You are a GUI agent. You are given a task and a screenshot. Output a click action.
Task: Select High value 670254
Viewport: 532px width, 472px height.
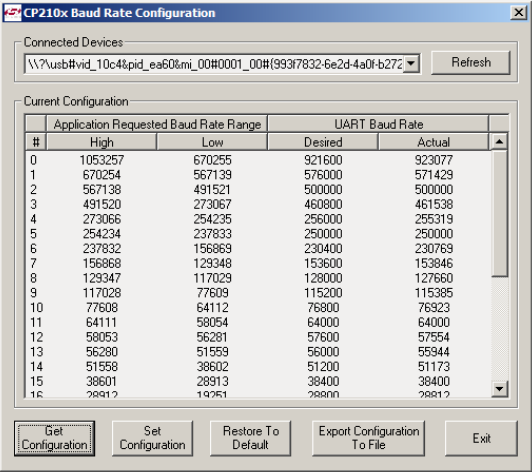tap(102, 175)
